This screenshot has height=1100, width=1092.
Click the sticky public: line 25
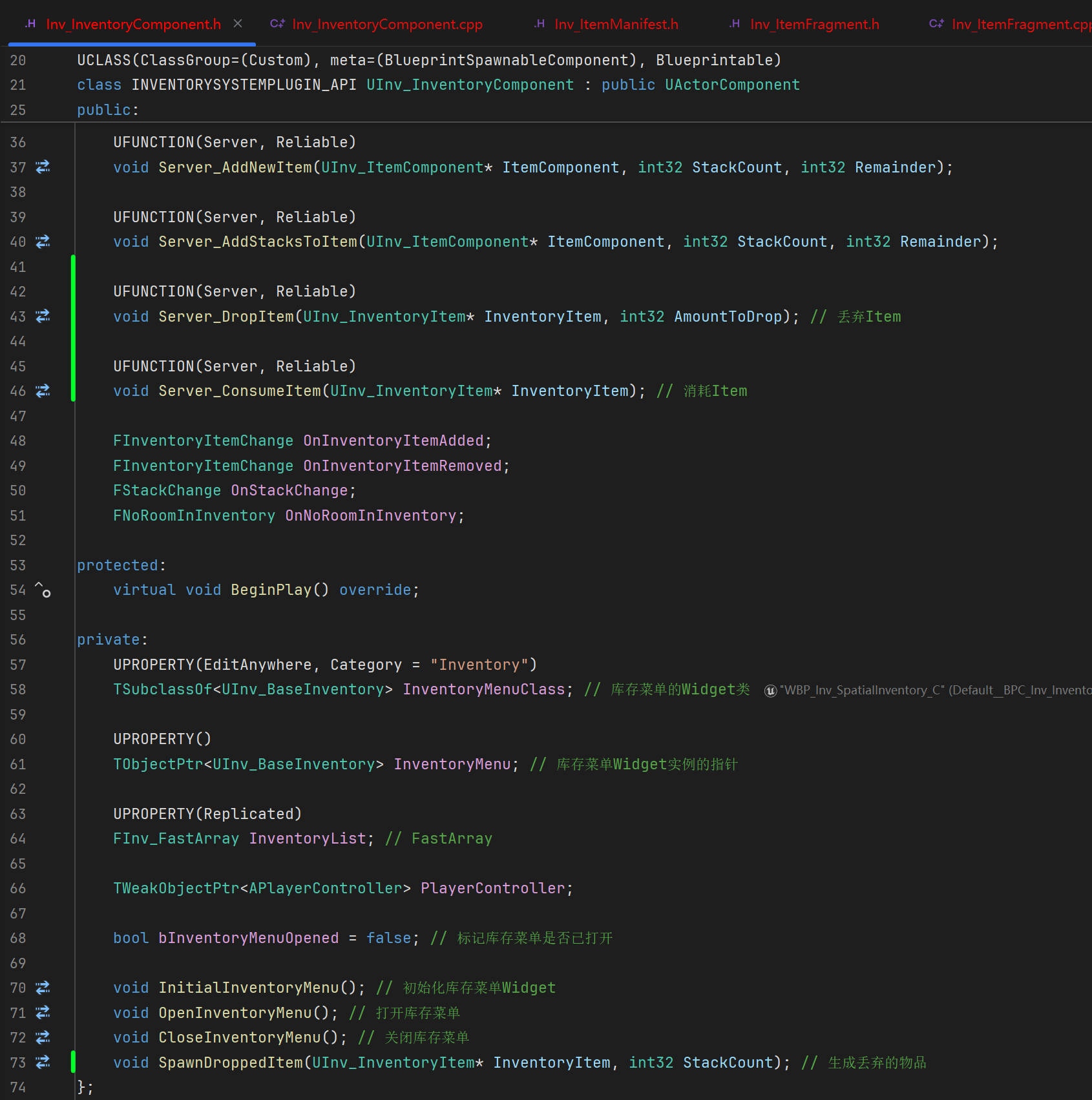[x=108, y=110]
